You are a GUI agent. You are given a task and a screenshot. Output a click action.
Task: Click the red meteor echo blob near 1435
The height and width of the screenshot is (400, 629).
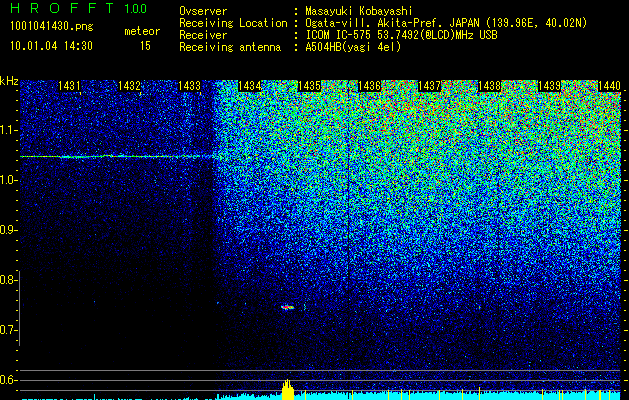tap(287, 307)
